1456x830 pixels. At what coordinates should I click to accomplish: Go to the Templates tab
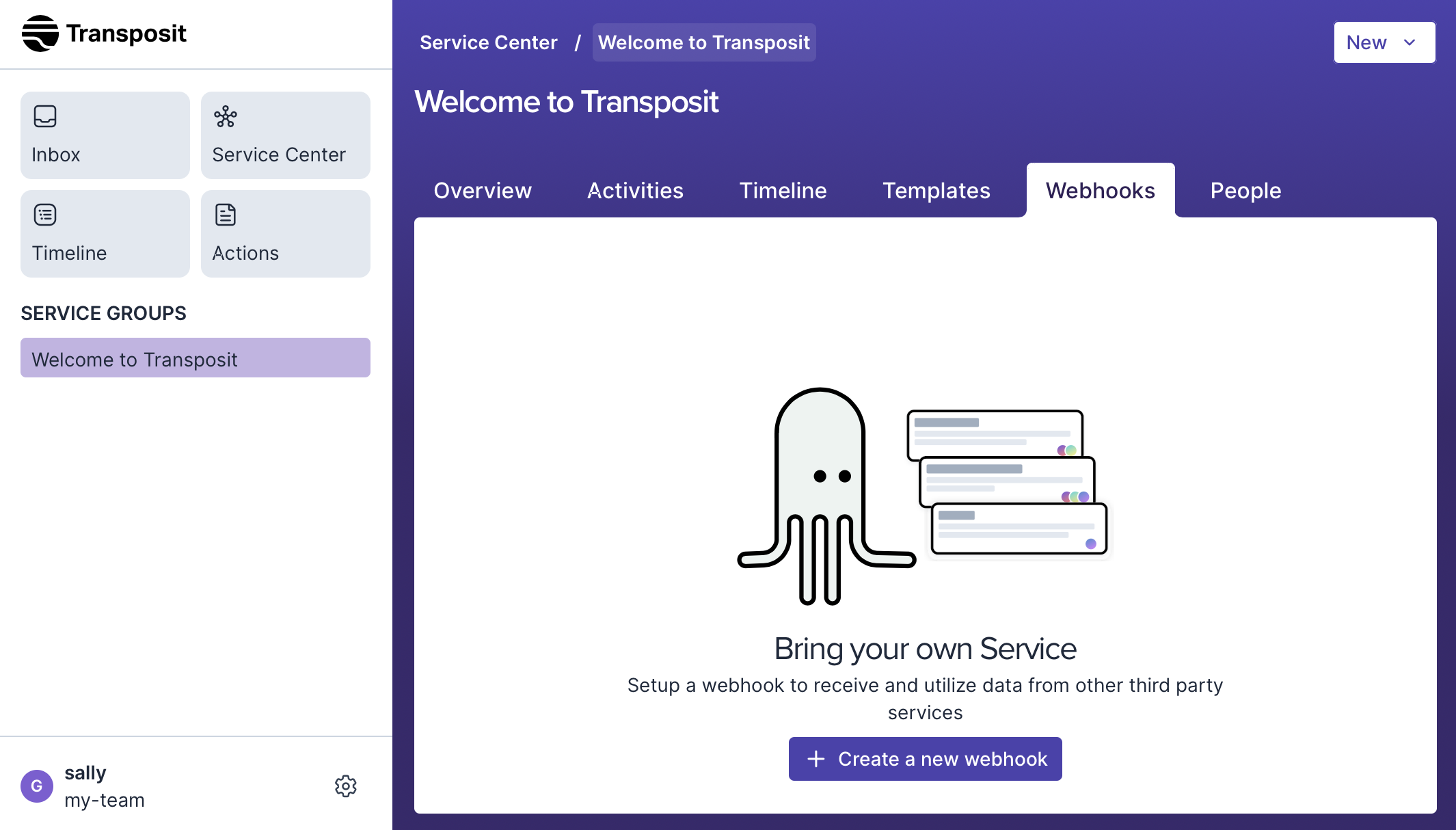click(936, 191)
